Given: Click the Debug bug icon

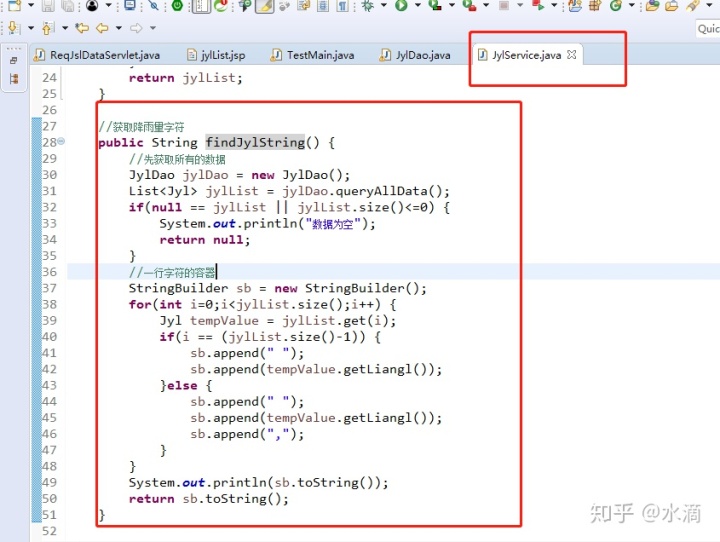Looking at the screenshot, I should tap(367, 6).
